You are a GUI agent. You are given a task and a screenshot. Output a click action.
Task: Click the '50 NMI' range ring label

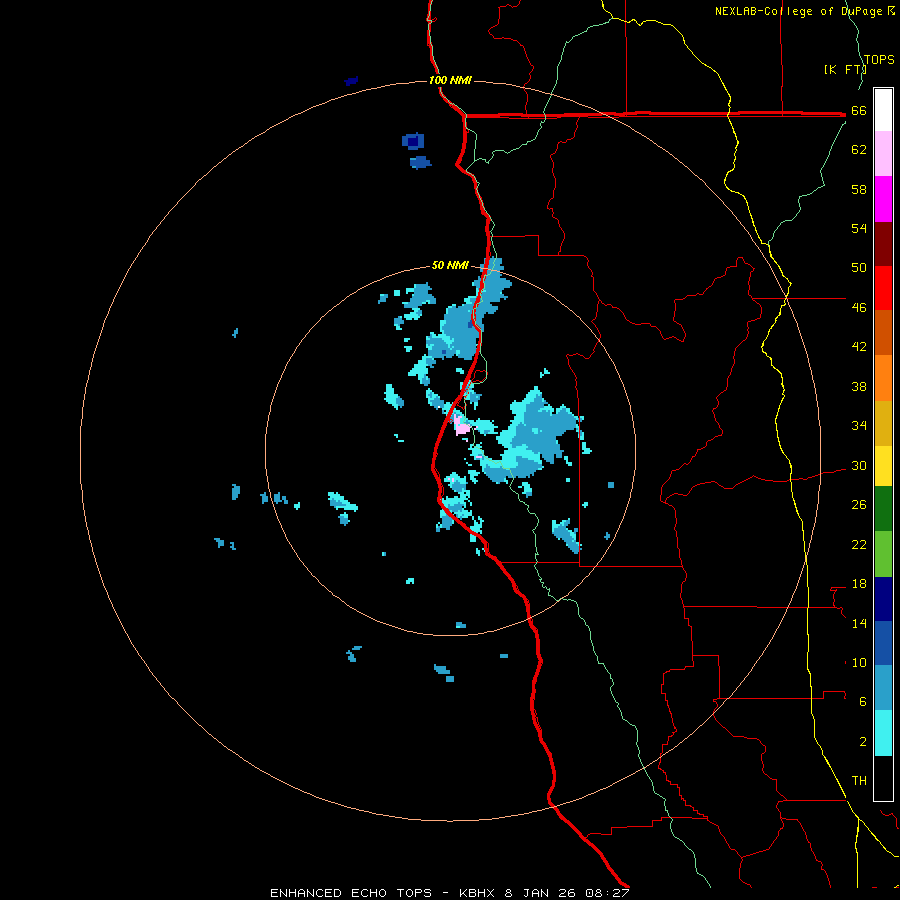tap(450, 265)
